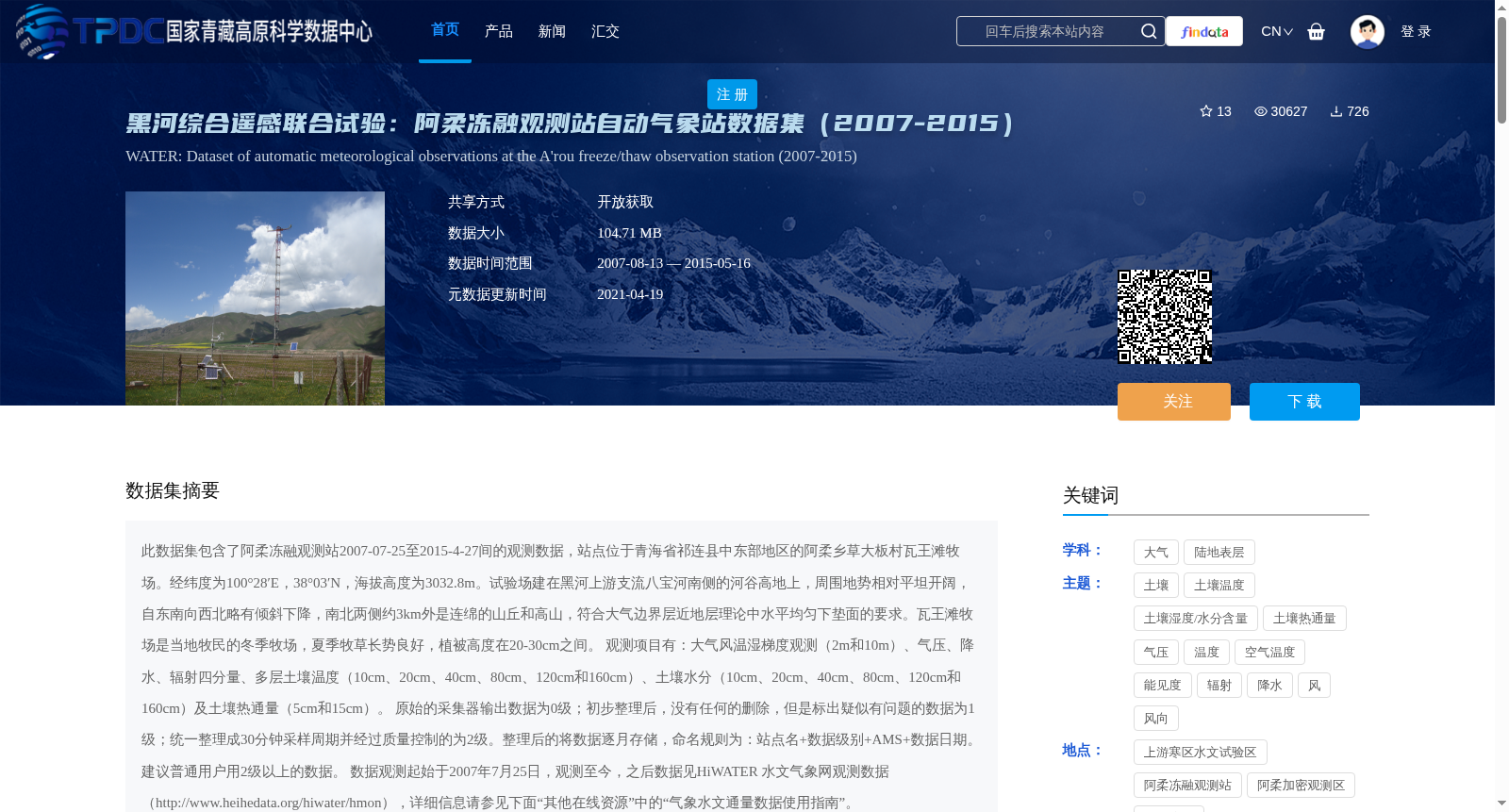
Task: Click the TPDC globe logo
Action: [x=41, y=31]
